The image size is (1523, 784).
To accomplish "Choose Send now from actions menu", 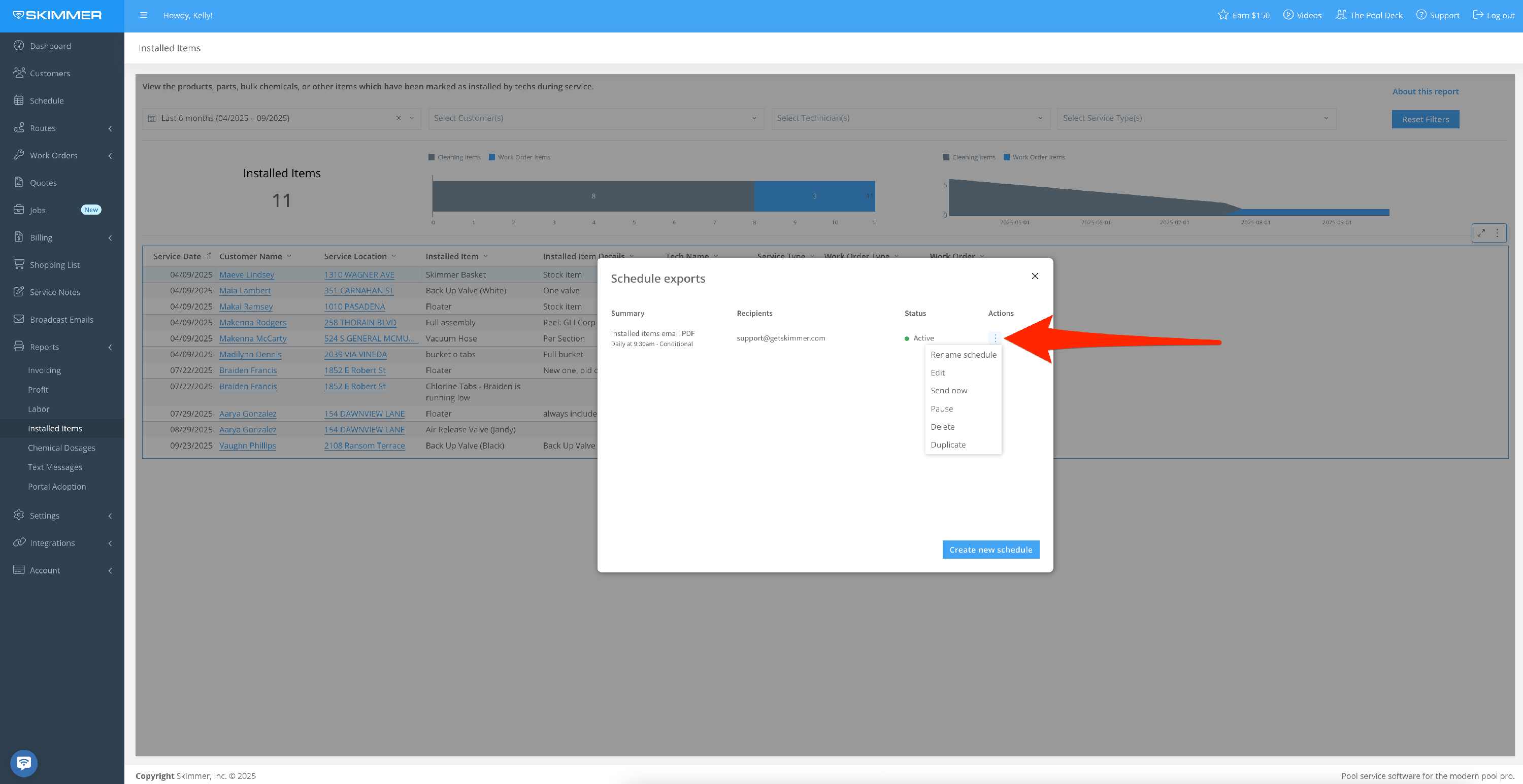I will point(948,391).
